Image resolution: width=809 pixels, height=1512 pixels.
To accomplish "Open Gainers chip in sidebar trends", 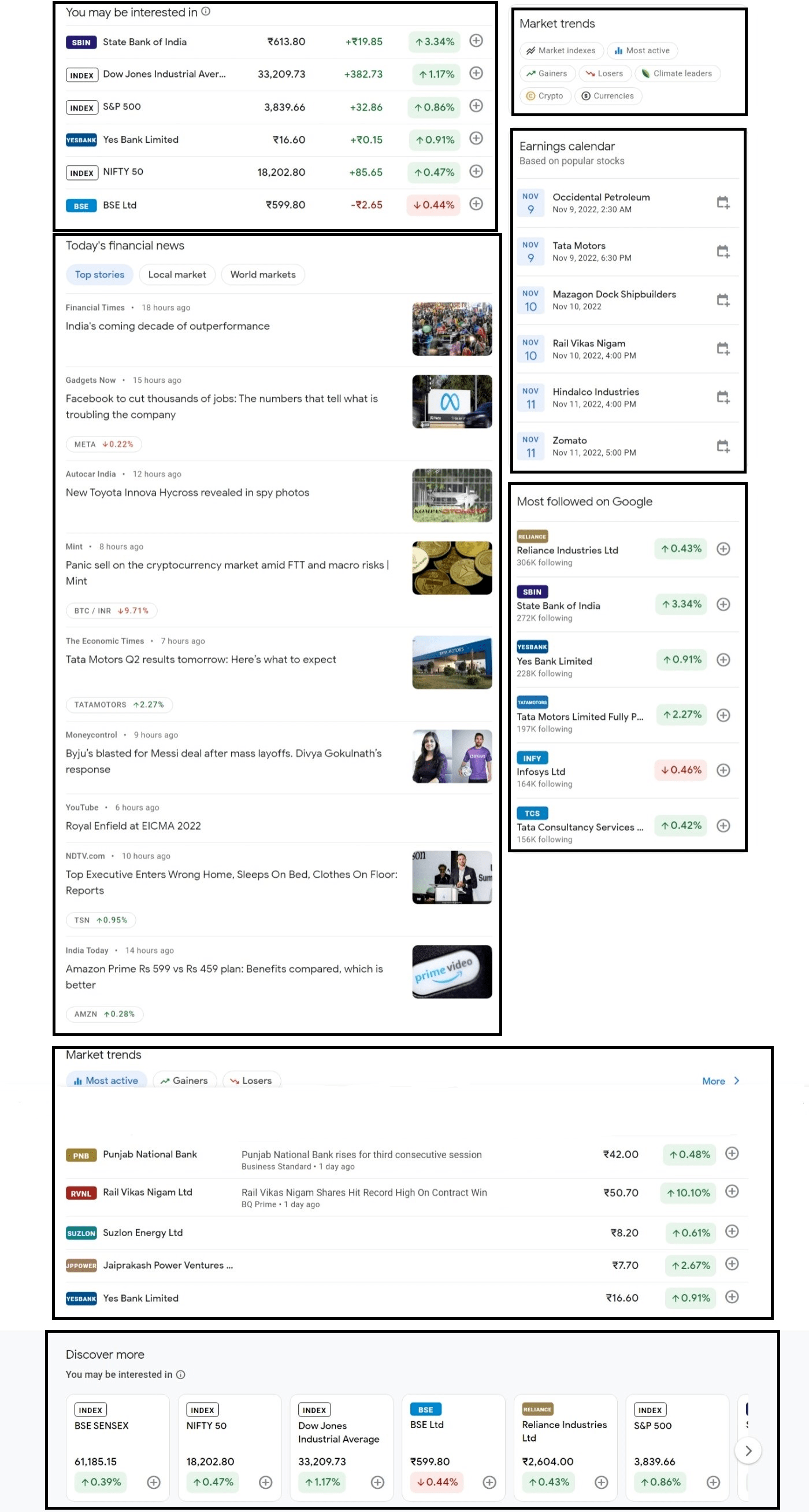I will pos(547,73).
